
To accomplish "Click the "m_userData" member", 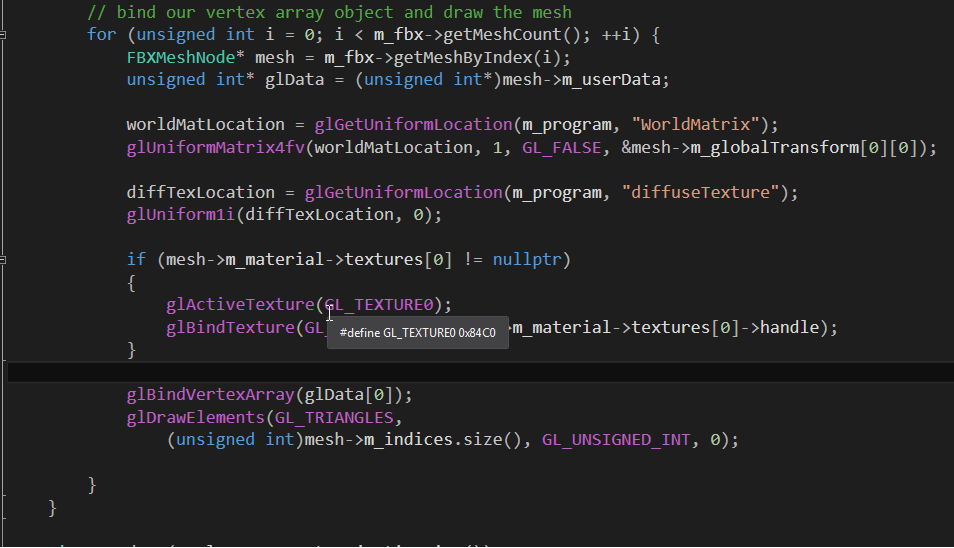I will (611, 80).
